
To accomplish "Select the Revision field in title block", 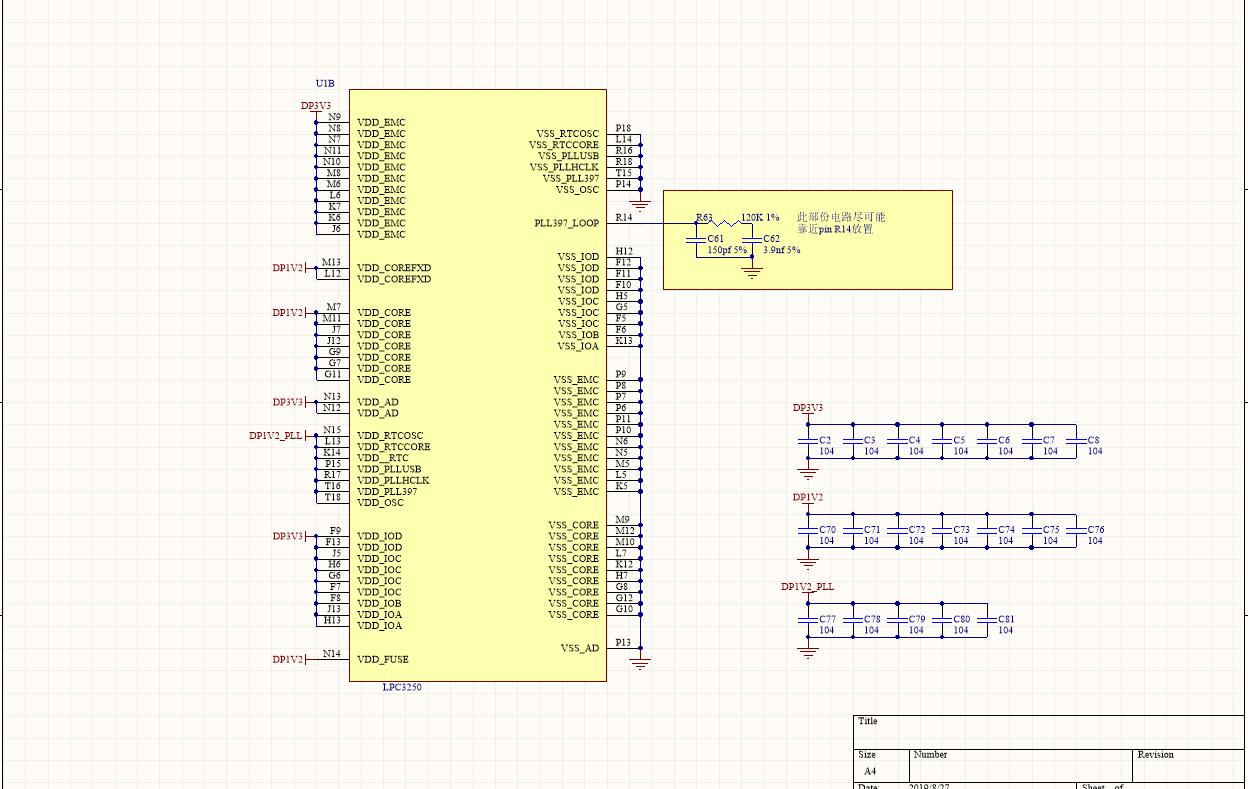I will [1190, 764].
